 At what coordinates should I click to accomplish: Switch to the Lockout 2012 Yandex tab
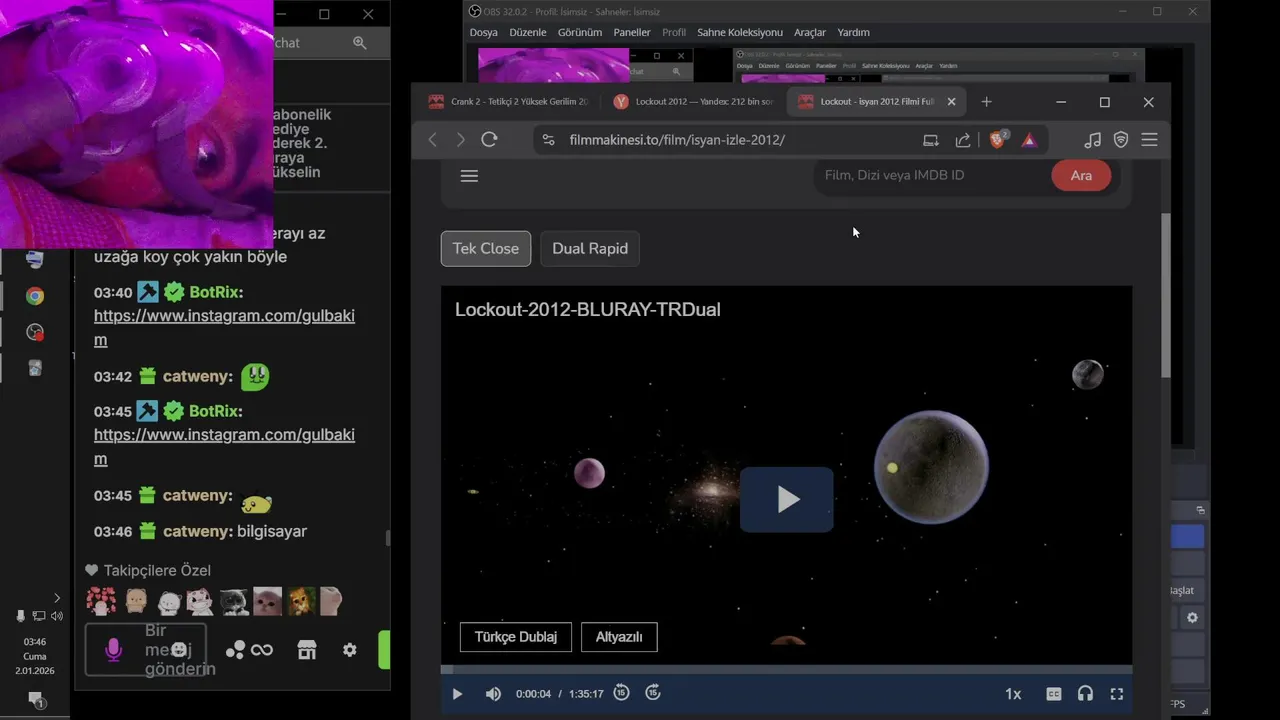(693, 102)
